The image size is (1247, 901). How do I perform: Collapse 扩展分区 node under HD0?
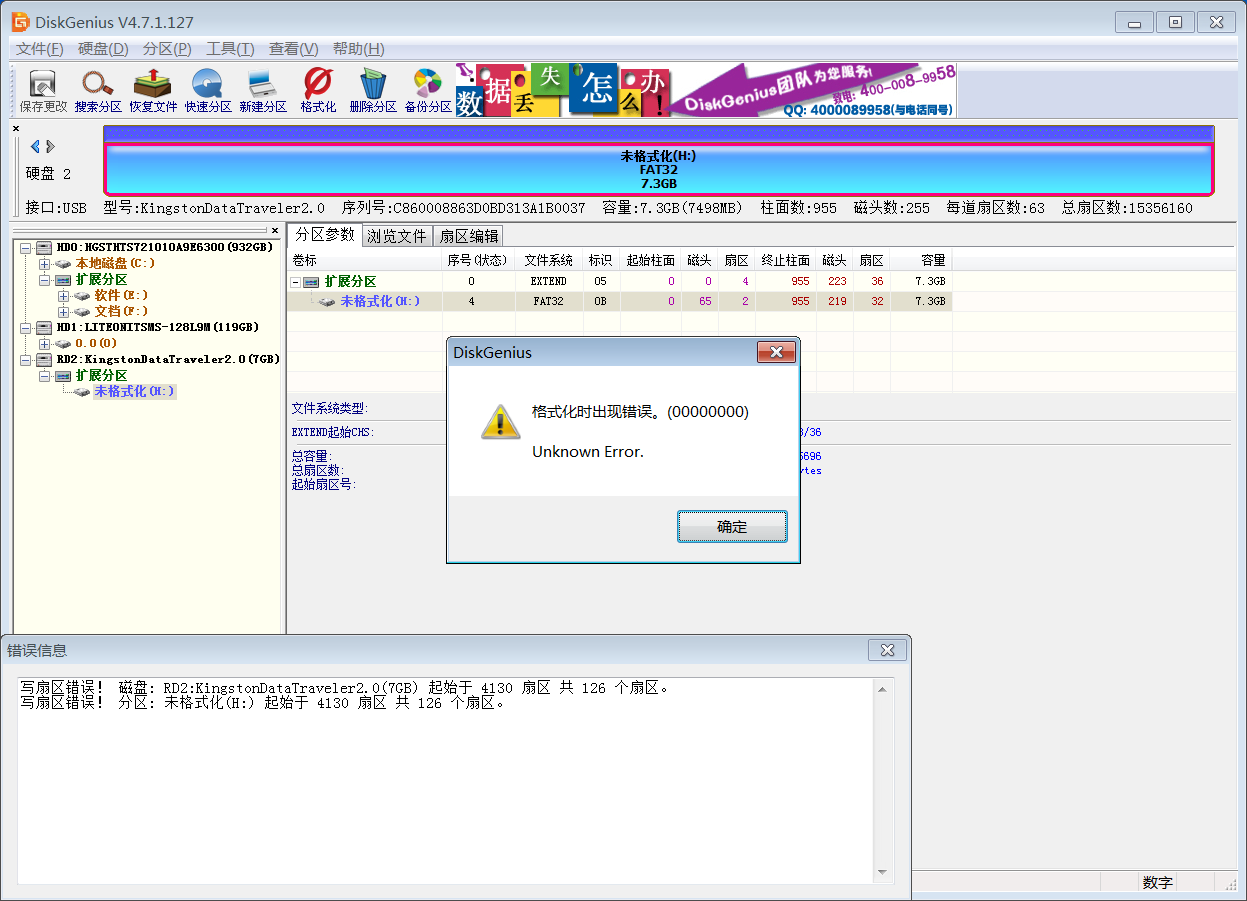coord(44,279)
